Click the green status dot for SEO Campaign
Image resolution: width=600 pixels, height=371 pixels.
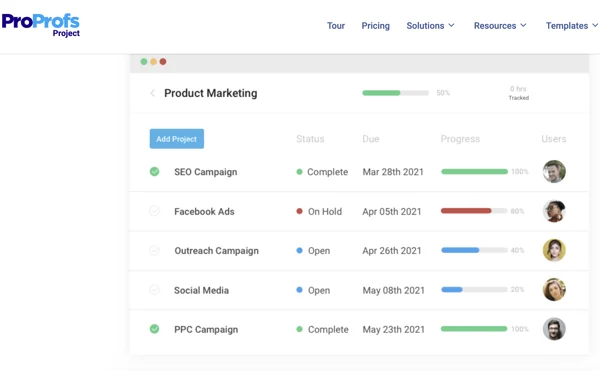point(299,172)
